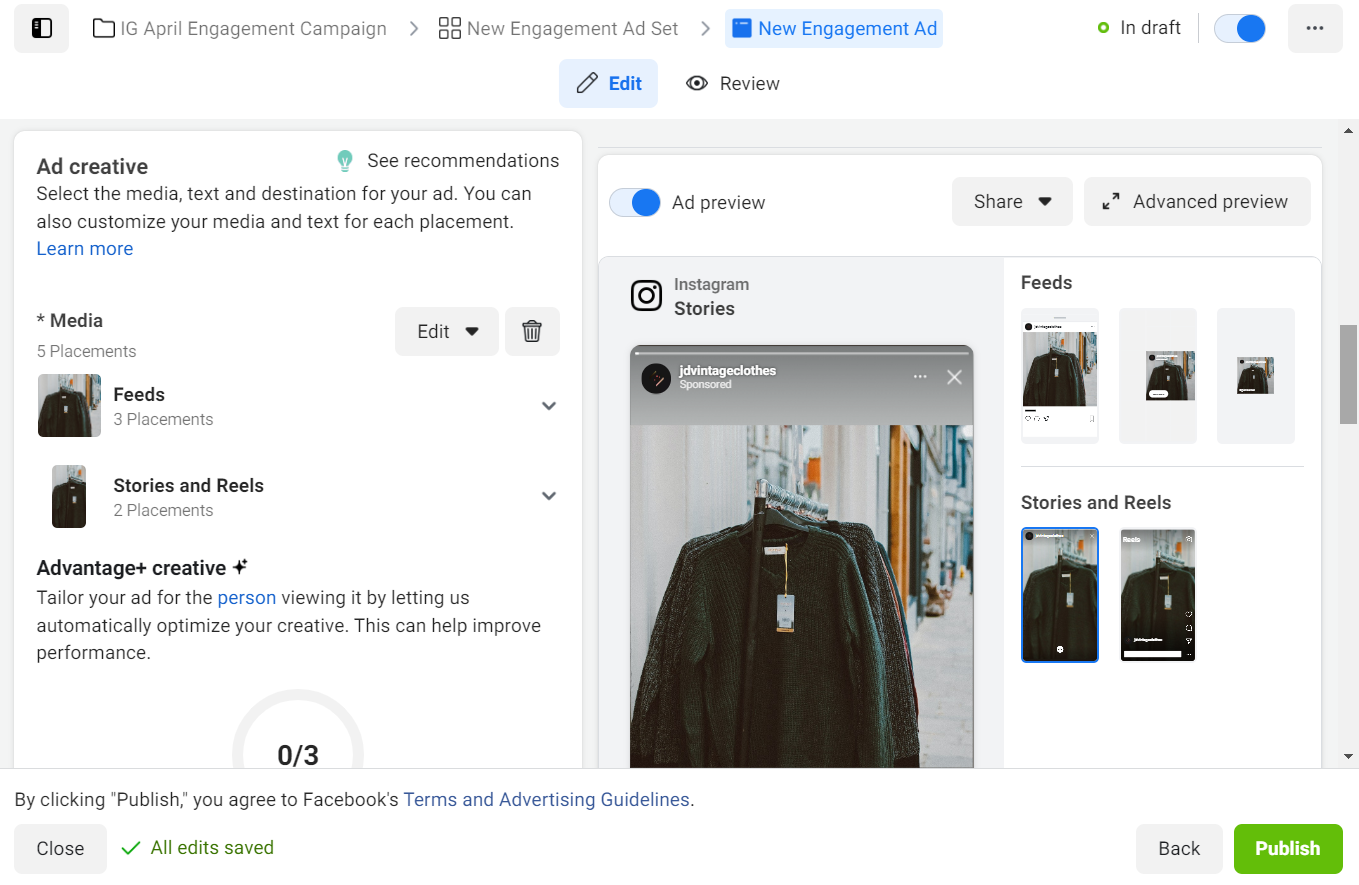Delete the media using trash icon
Screen dimensions: 1359x885
532,331
